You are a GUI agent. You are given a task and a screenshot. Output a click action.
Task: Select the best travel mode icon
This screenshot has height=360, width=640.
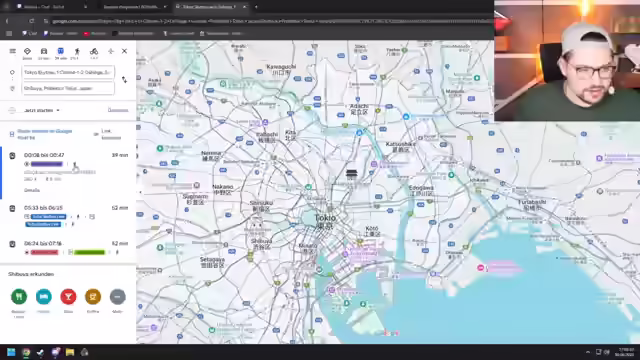coord(27,53)
